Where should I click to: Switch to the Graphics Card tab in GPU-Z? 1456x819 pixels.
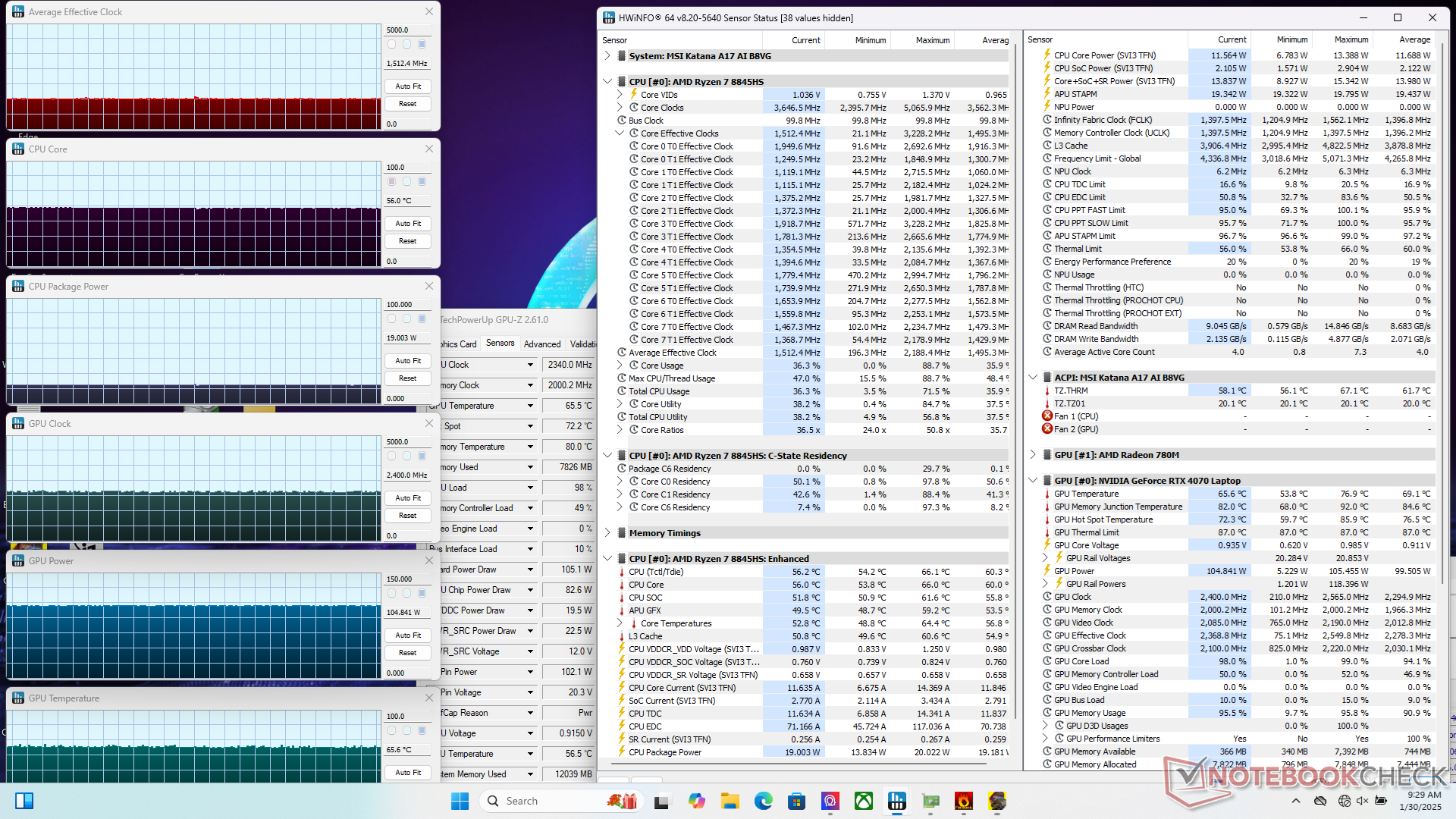[x=459, y=344]
